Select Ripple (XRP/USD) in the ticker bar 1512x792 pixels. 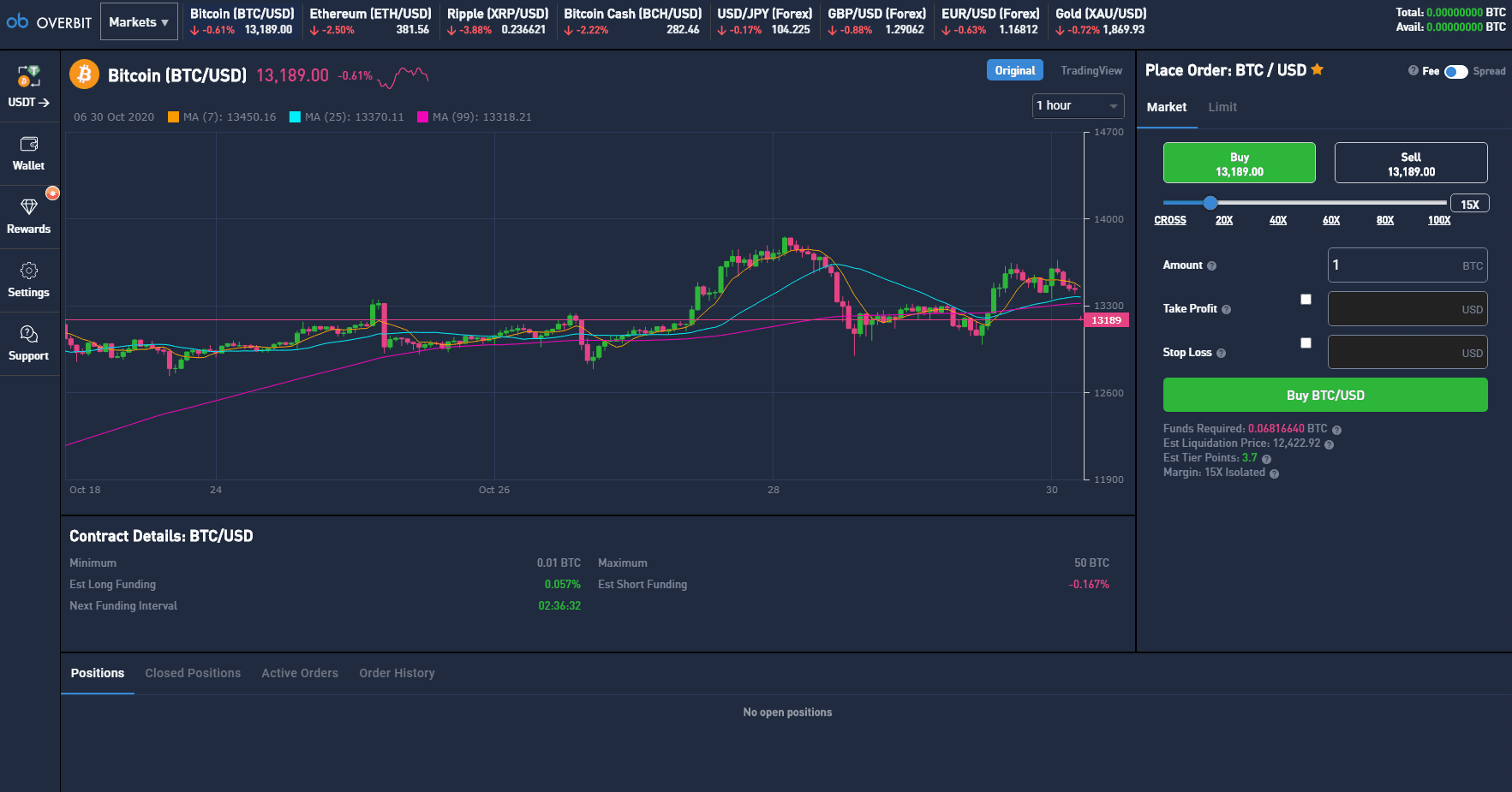click(x=497, y=21)
